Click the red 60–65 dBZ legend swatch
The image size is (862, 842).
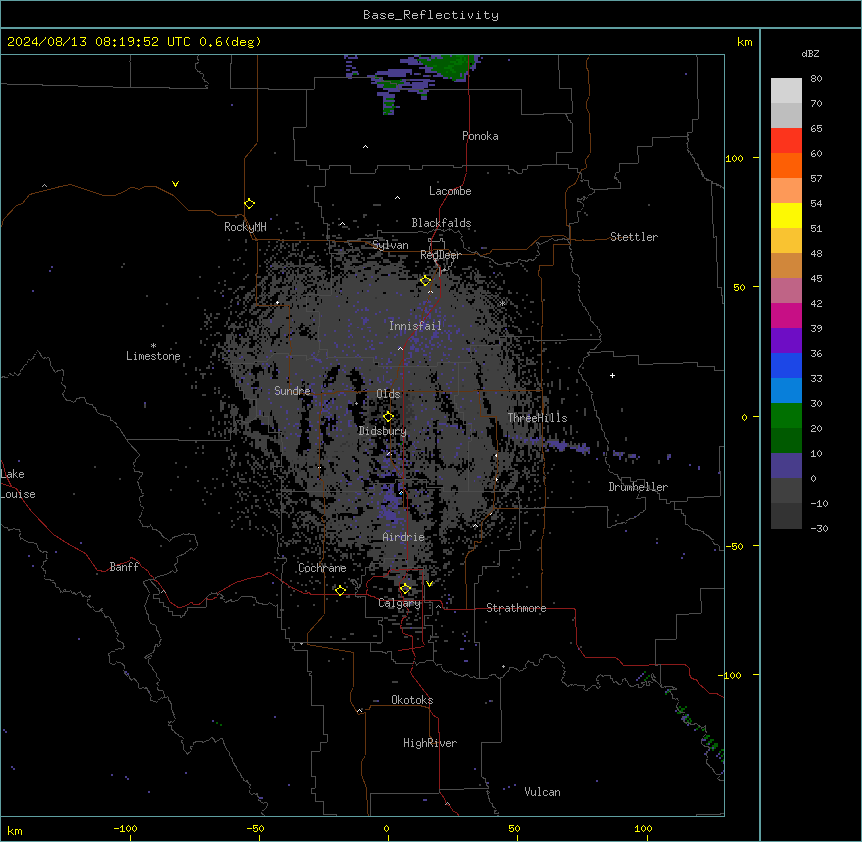(x=786, y=141)
